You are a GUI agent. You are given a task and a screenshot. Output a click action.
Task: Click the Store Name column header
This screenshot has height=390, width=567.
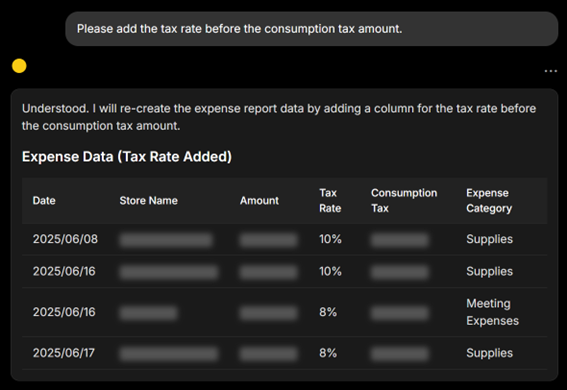[149, 201]
